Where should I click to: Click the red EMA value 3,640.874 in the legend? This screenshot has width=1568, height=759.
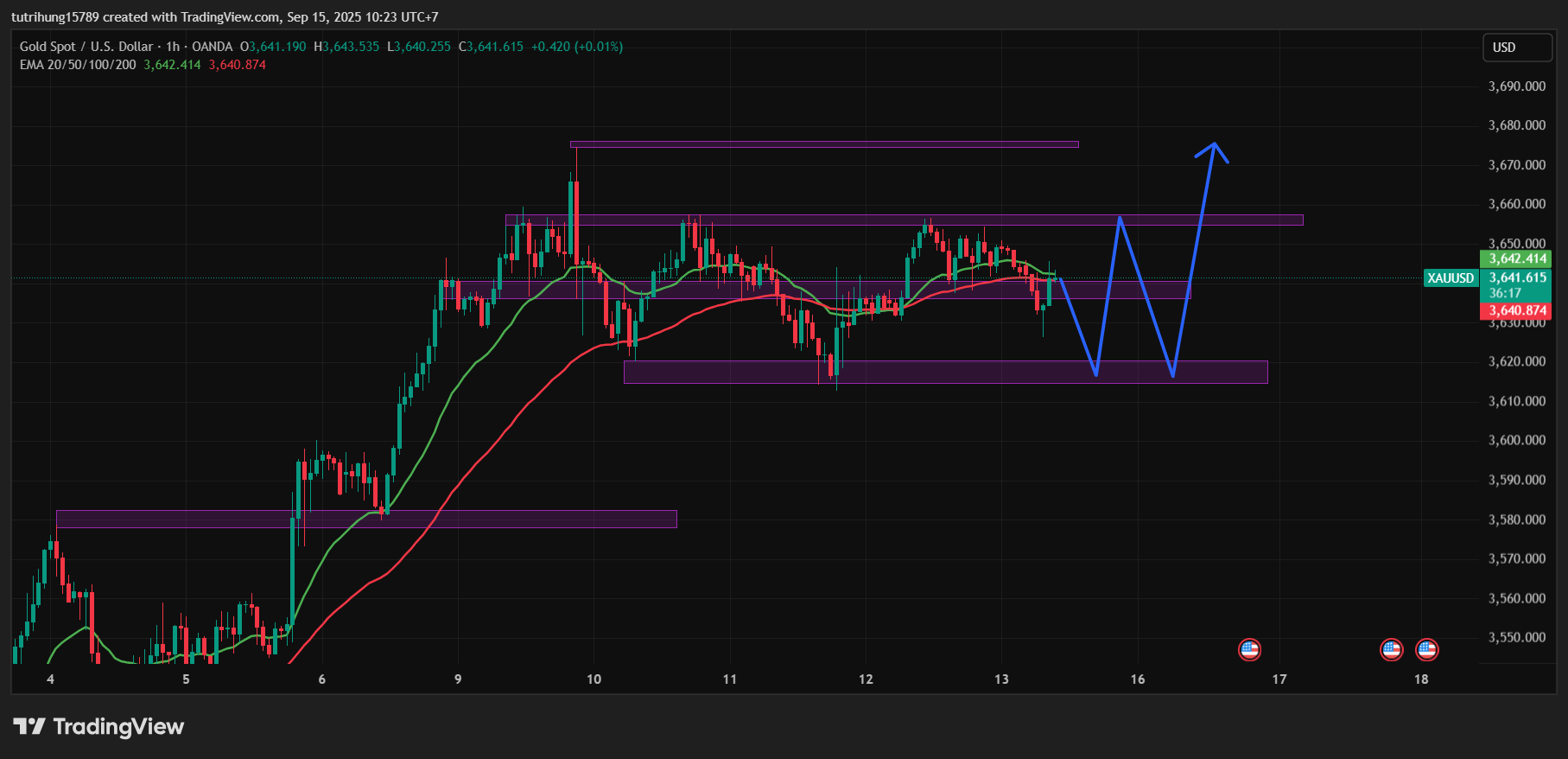tap(237, 65)
